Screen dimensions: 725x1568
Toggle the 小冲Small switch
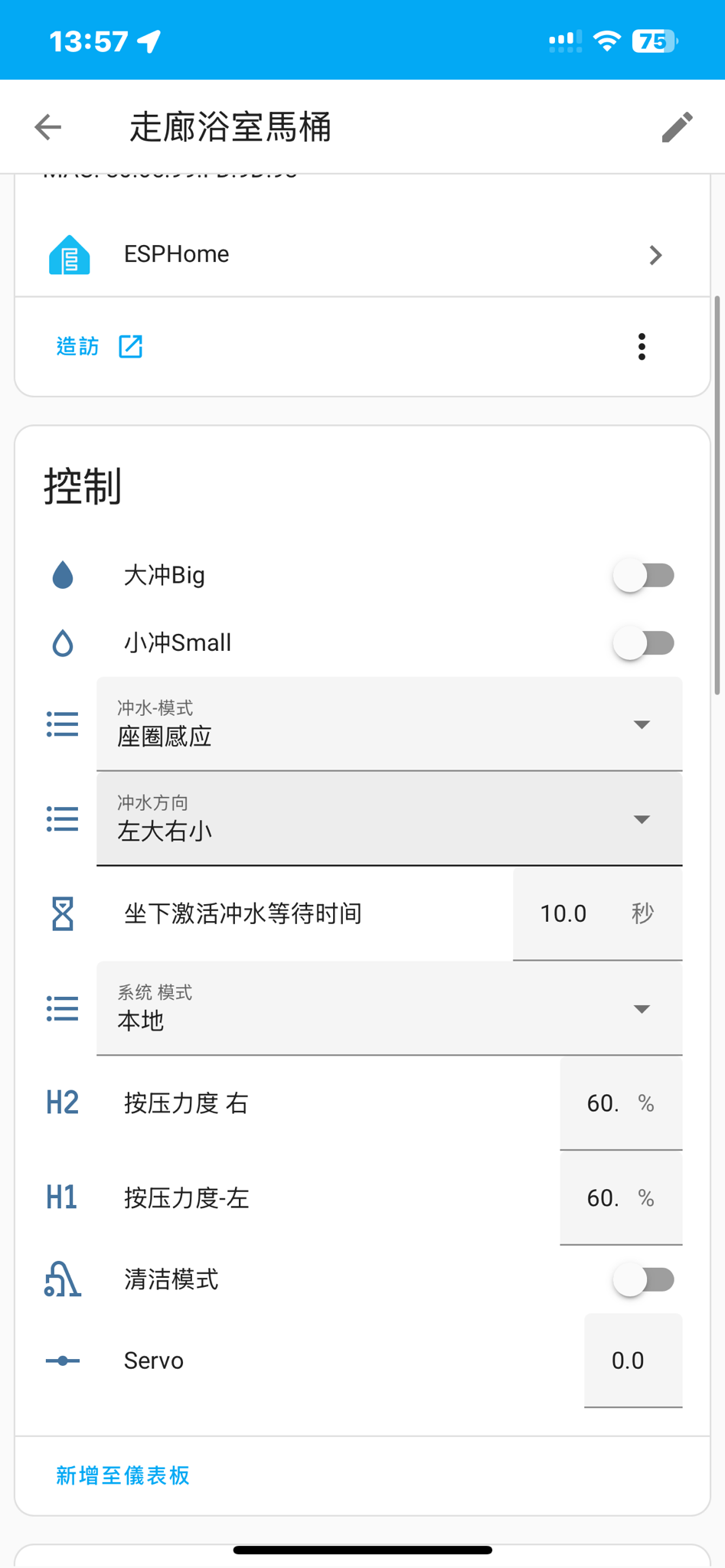tap(643, 643)
